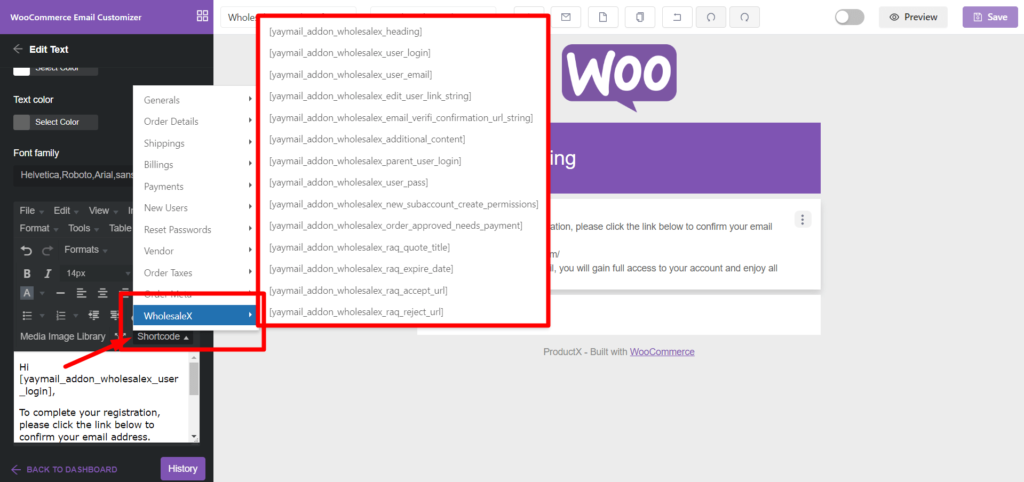This screenshot has width=1024, height=482.
Task: Click the History button
Action: (x=183, y=468)
